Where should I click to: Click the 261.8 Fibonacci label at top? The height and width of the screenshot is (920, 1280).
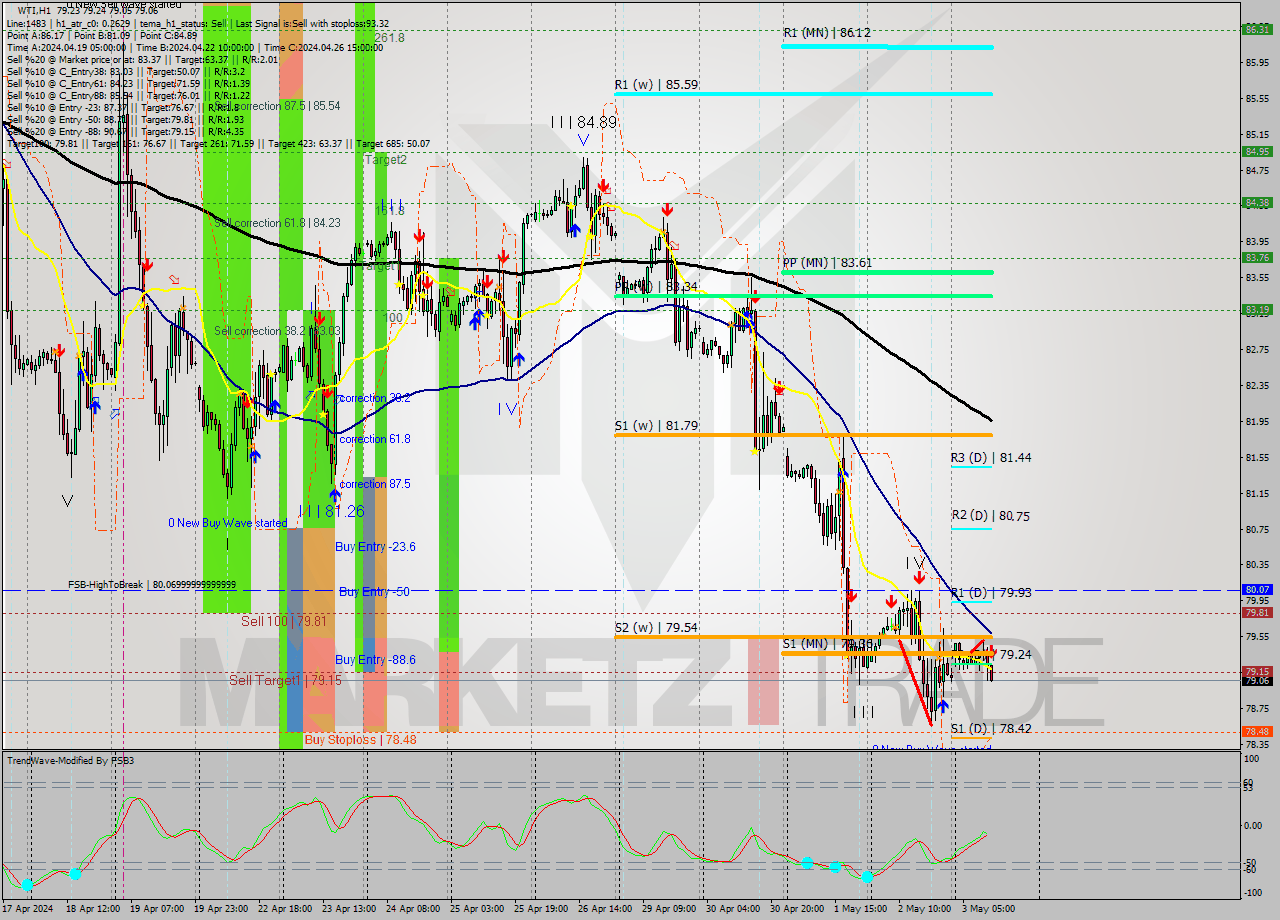[389, 38]
